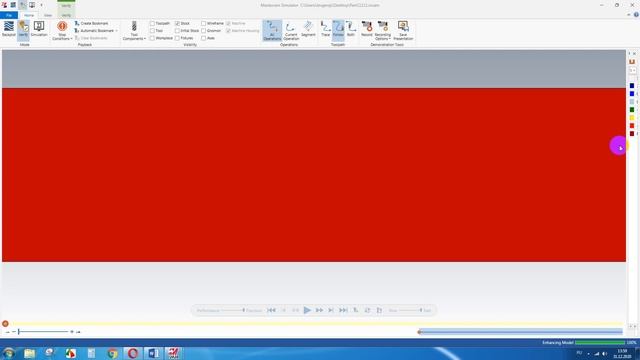Open Windows Start menu

point(9,353)
